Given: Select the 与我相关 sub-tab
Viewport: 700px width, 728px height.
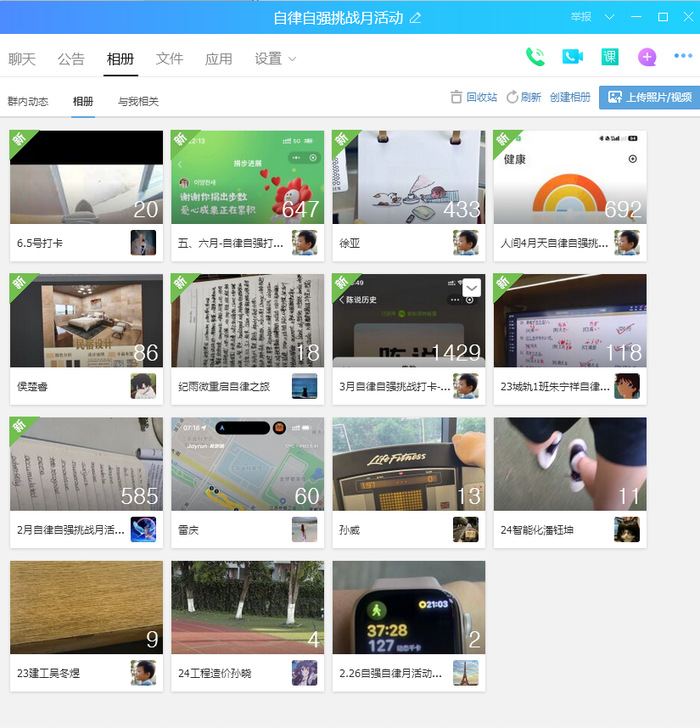Looking at the screenshot, I should [x=138, y=101].
